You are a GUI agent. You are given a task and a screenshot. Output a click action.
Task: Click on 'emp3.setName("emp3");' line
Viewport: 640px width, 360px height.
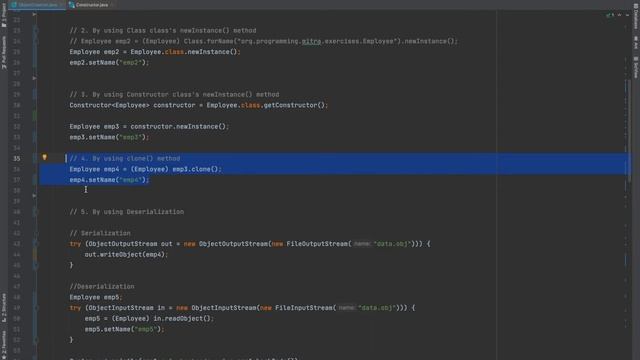(109, 137)
